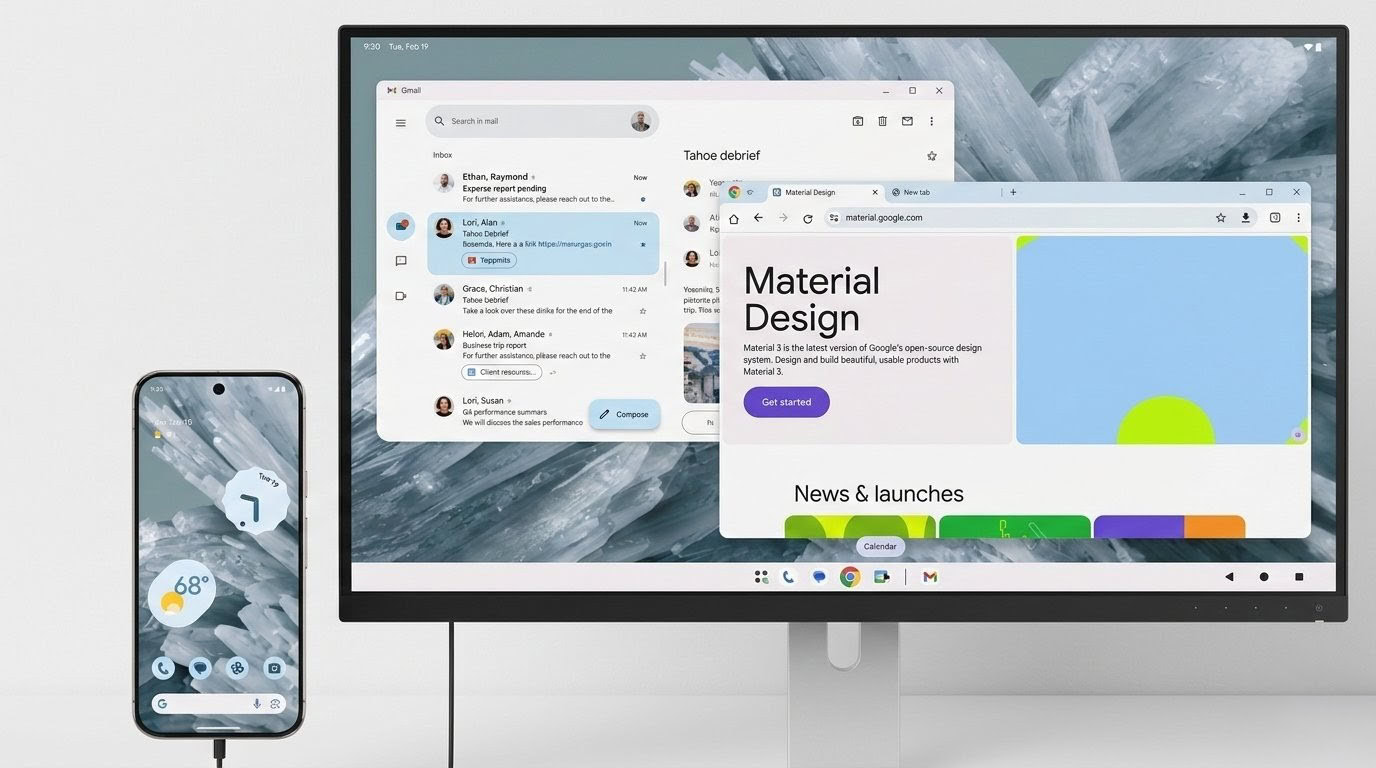
Task: Click the Compose button in Gmail
Action: pyautogui.click(x=624, y=414)
